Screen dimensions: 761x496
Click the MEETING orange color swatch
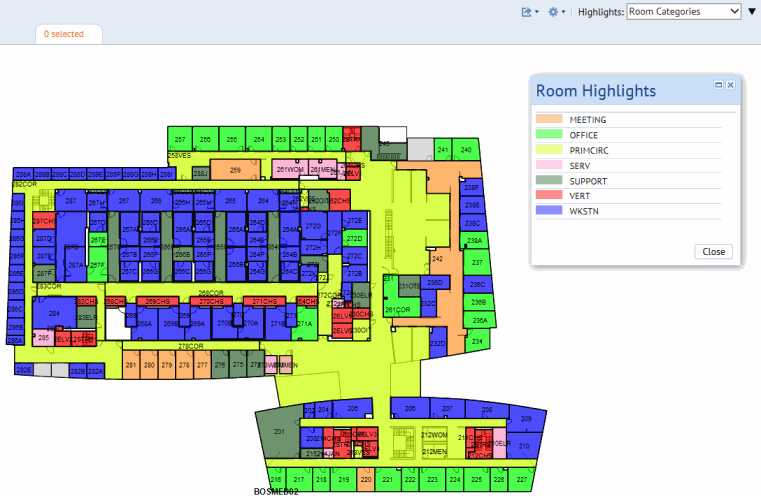point(548,120)
